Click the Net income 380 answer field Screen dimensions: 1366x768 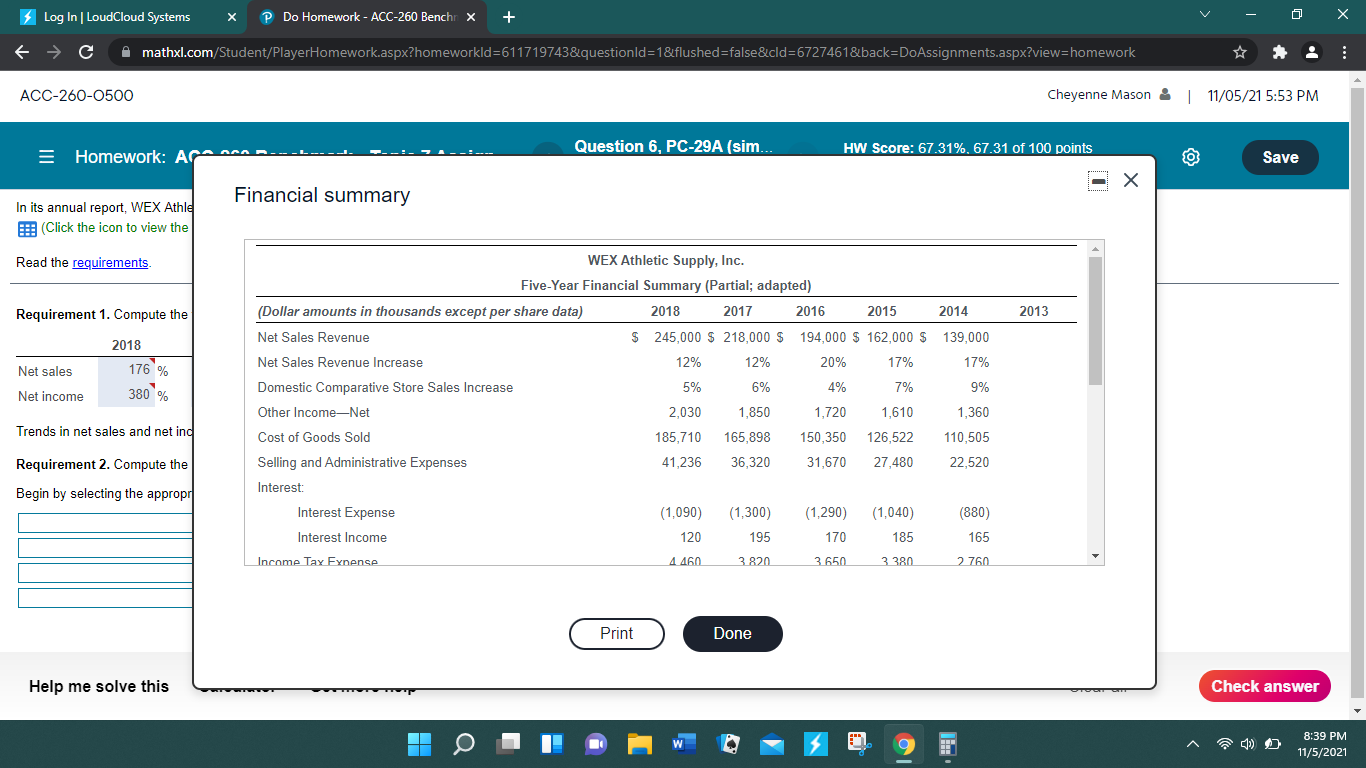(126, 395)
